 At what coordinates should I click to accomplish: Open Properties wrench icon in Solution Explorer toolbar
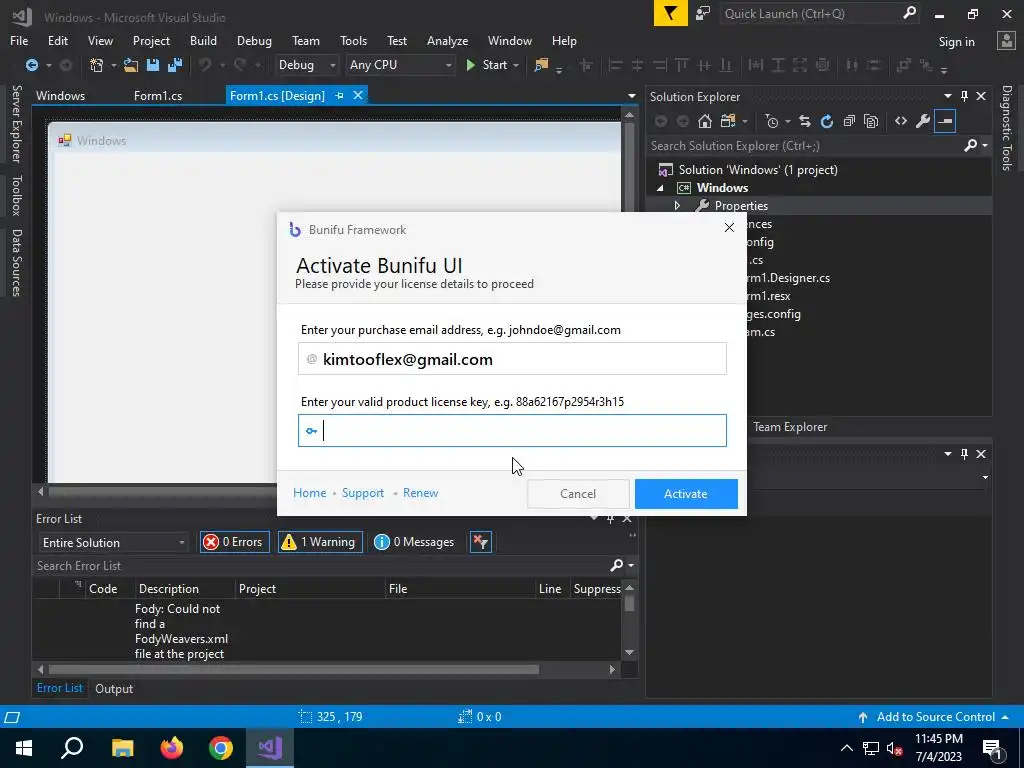[923, 121]
